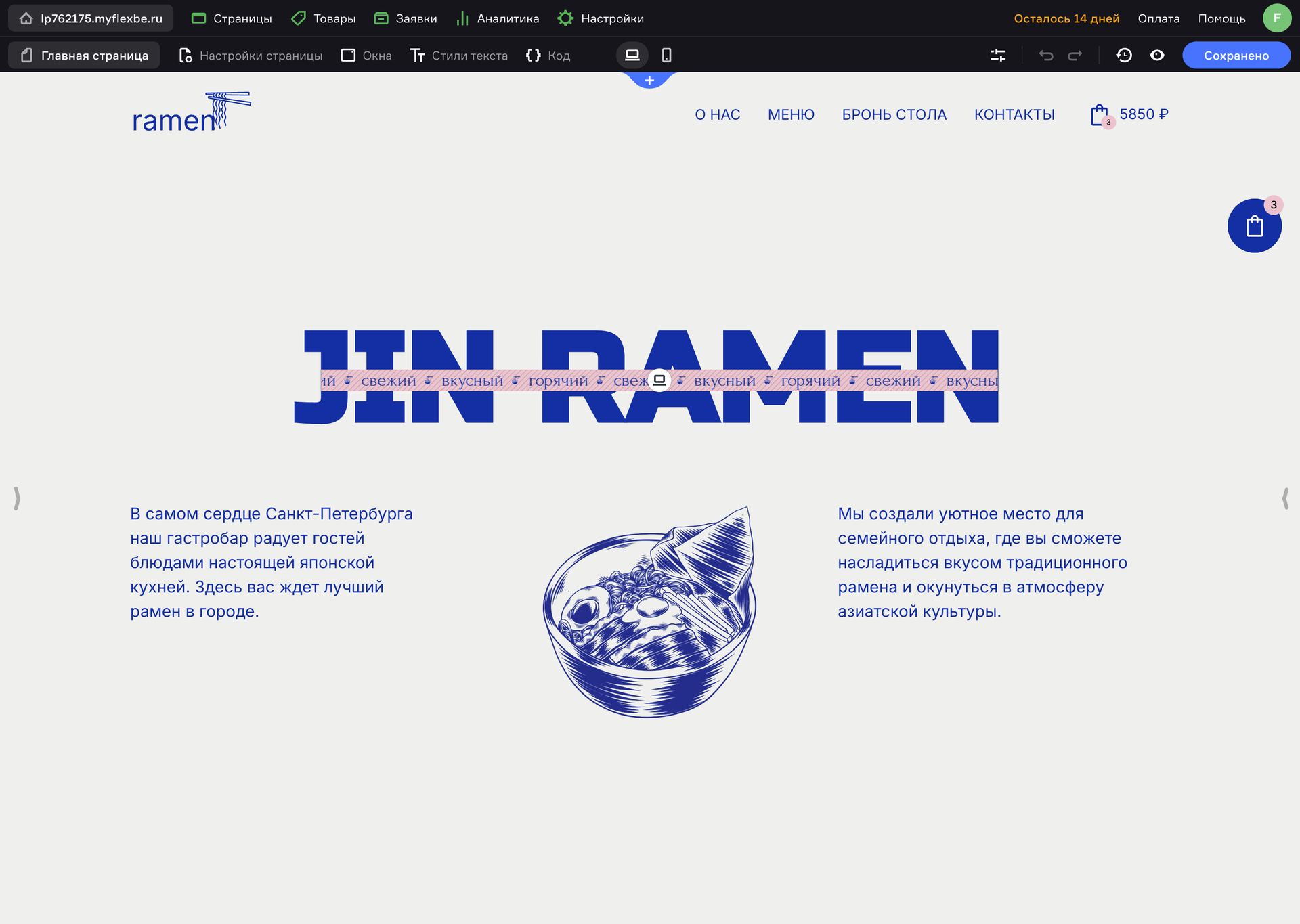Open the Помощь menu
Image resolution: width=1300 pixels, height=924 pixels.
tap(1221, 18)
